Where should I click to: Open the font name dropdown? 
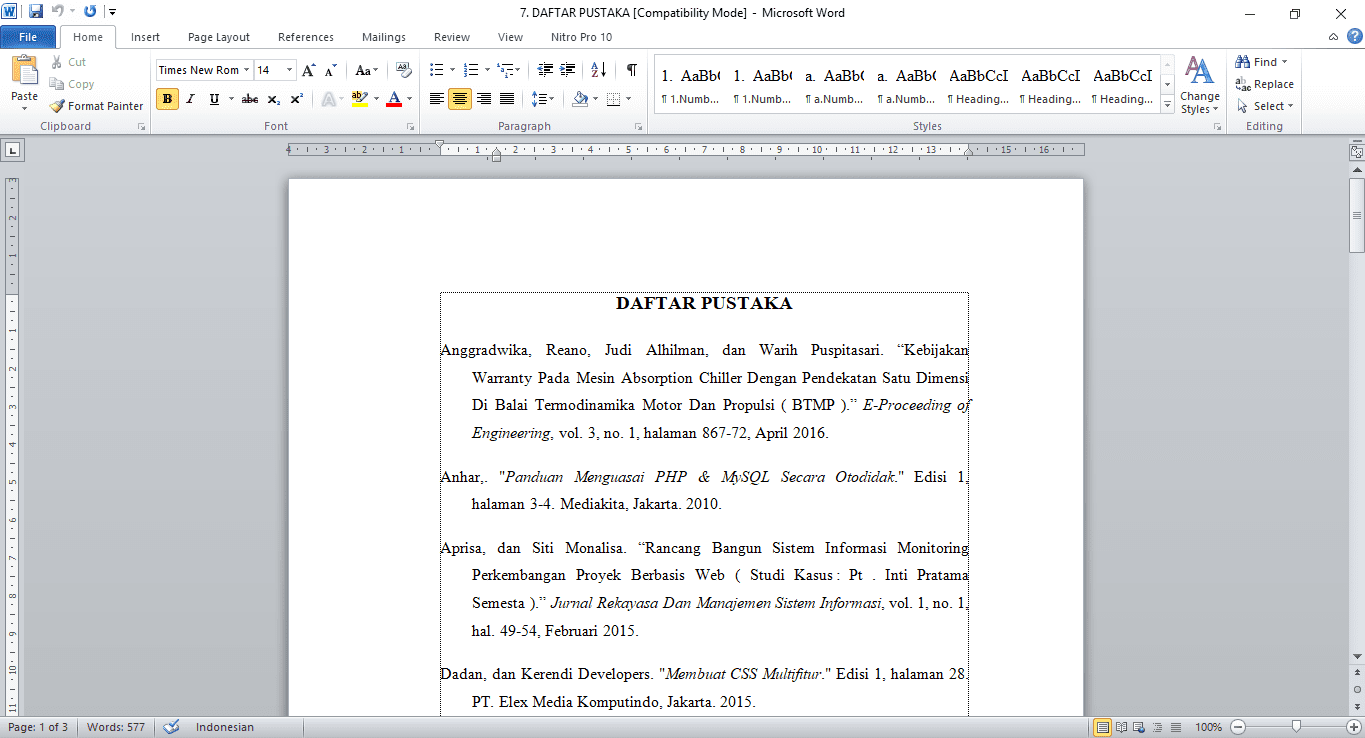click(247, 70)
